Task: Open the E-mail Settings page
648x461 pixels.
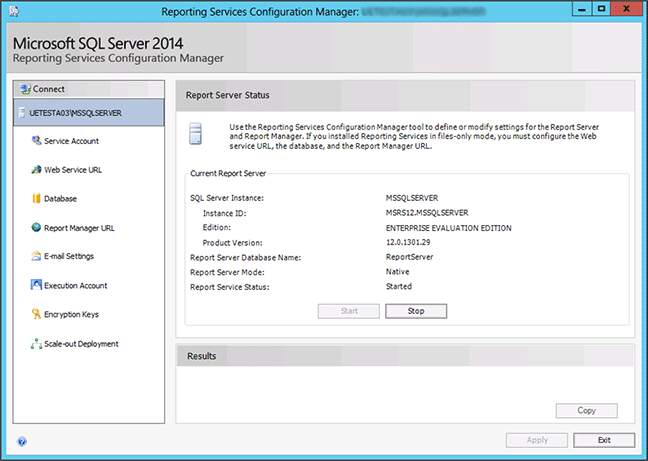Action: 69,256
